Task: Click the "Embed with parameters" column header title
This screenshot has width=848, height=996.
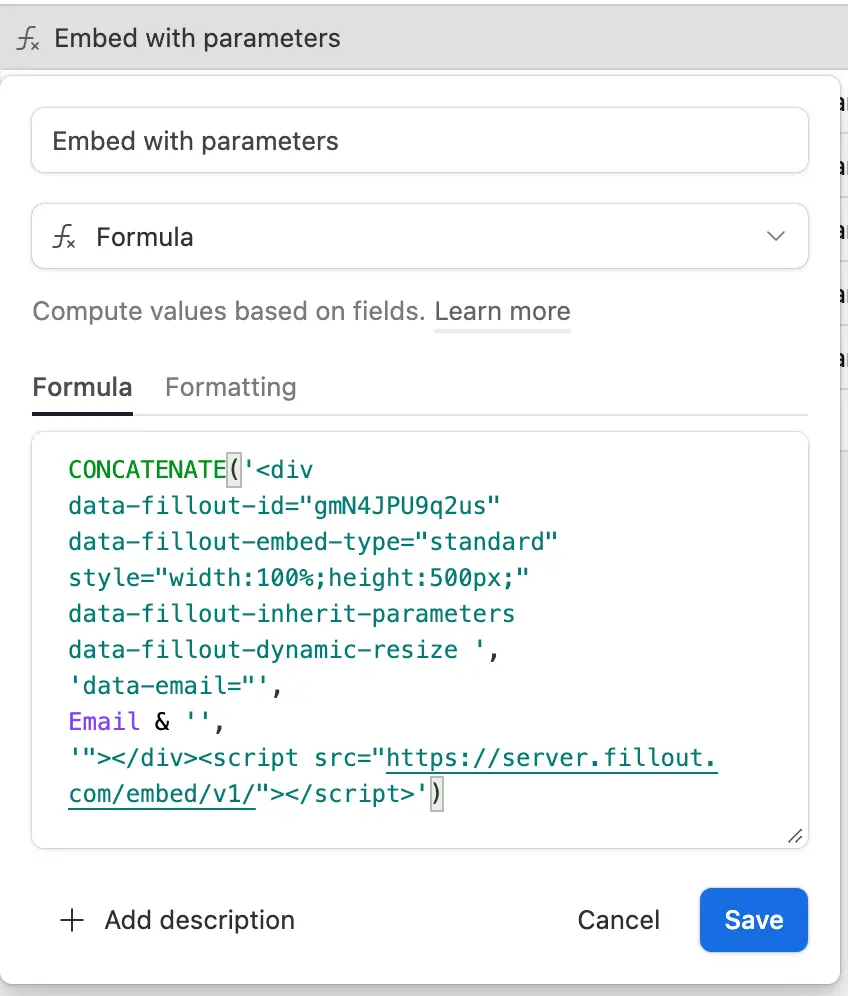Action: tap(197, 39)
